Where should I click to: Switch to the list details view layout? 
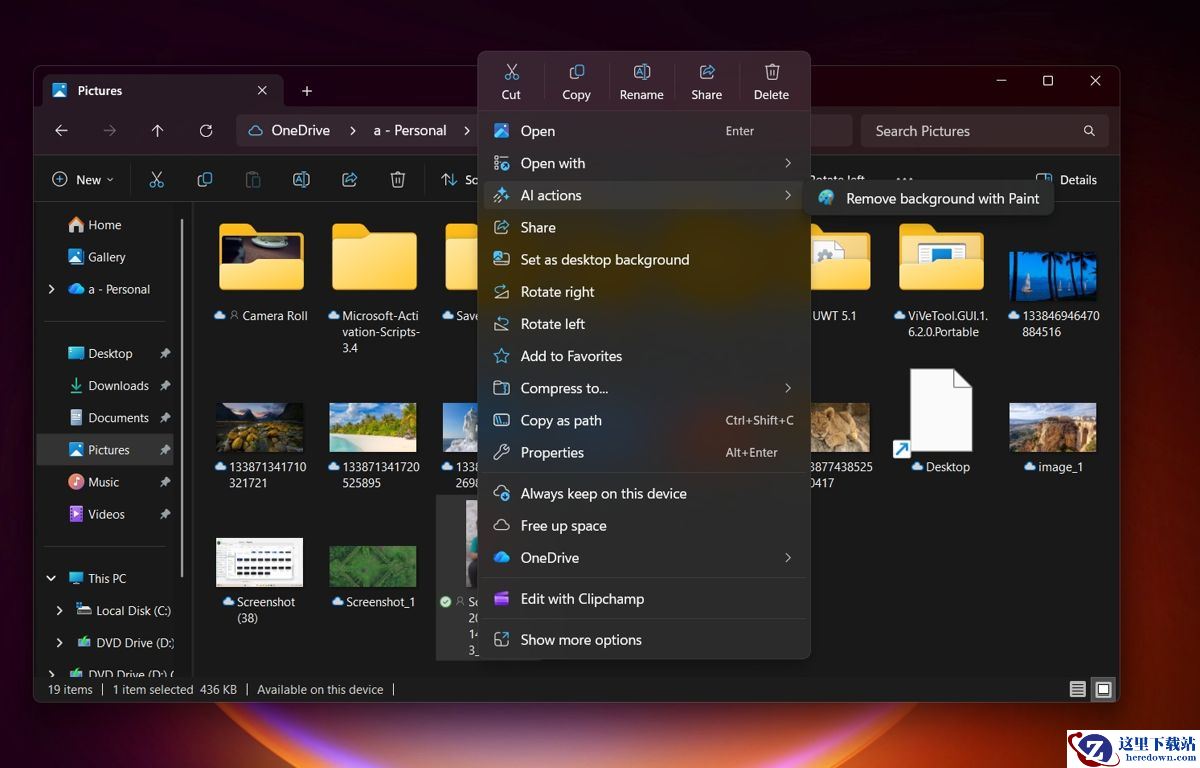point(1077,689)
